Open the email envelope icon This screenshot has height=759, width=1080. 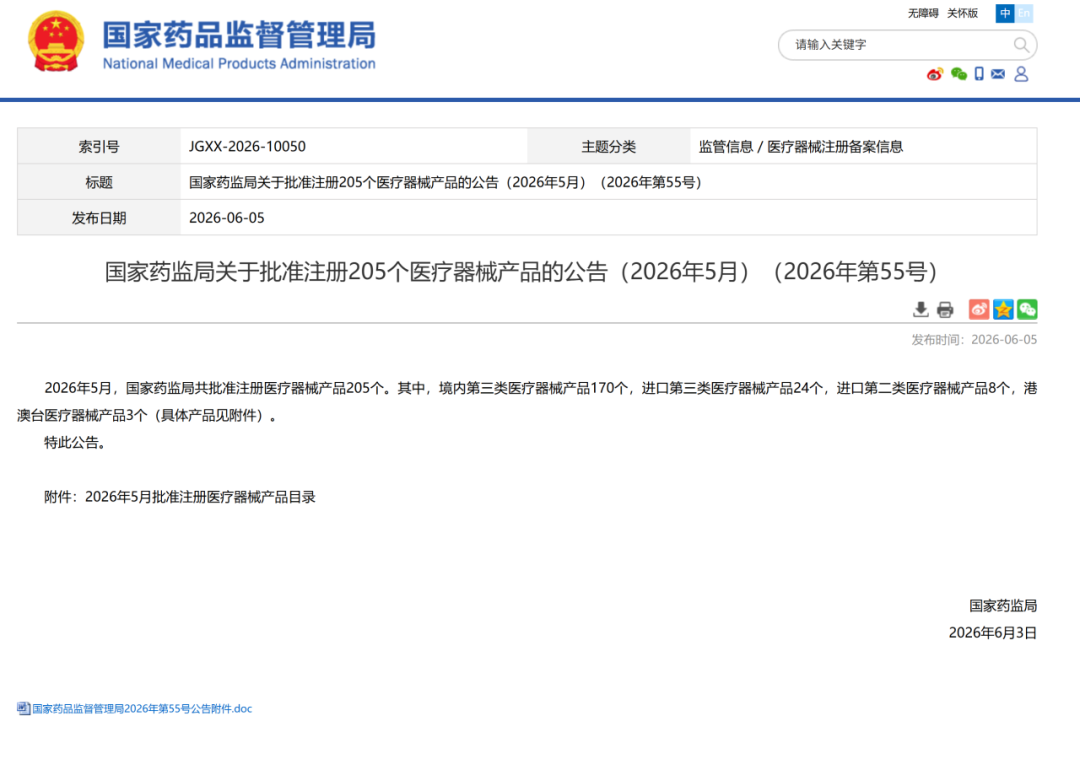tap(998, 74)
